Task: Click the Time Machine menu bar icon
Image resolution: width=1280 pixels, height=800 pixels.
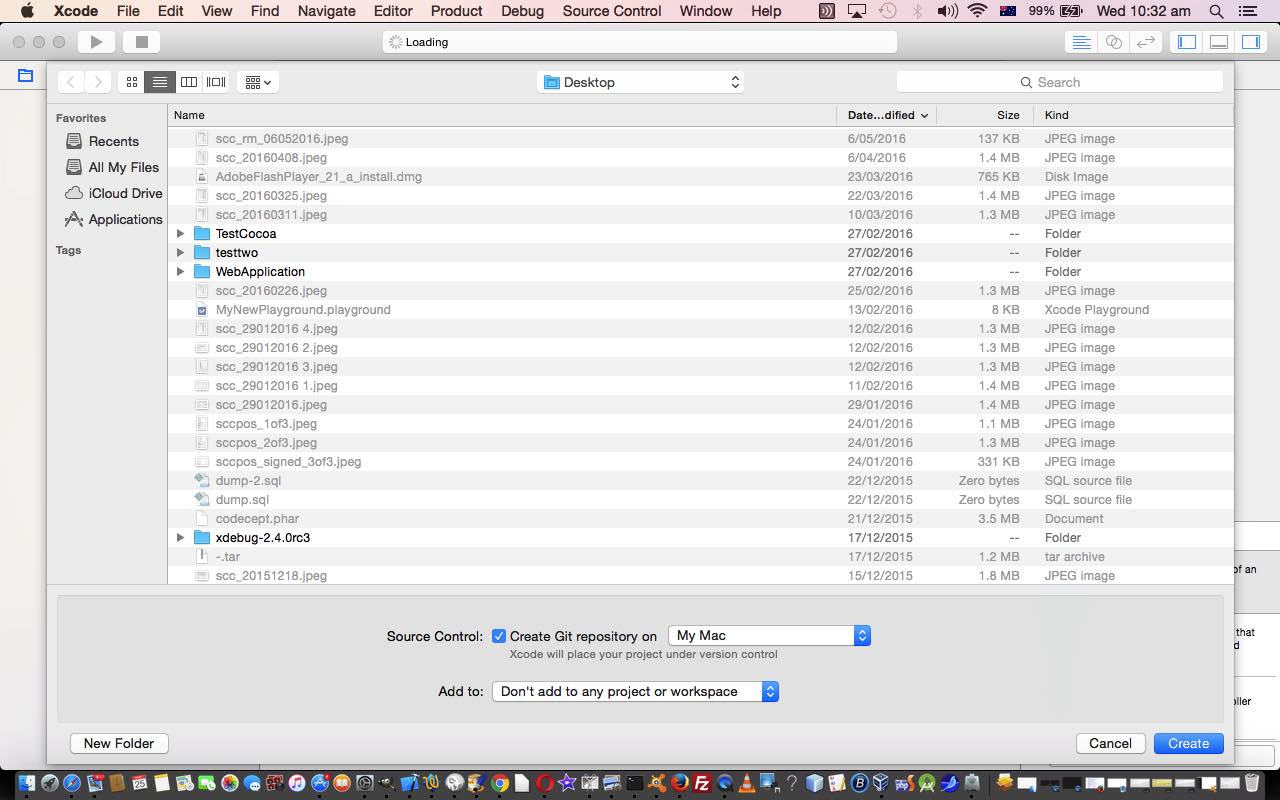Action: point(887,11)
